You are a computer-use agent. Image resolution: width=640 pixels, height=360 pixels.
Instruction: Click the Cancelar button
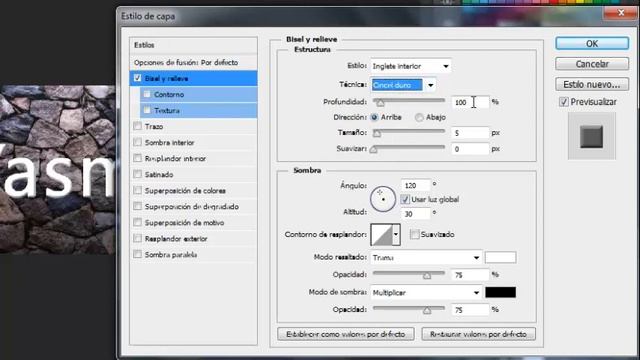coord(592,64)
